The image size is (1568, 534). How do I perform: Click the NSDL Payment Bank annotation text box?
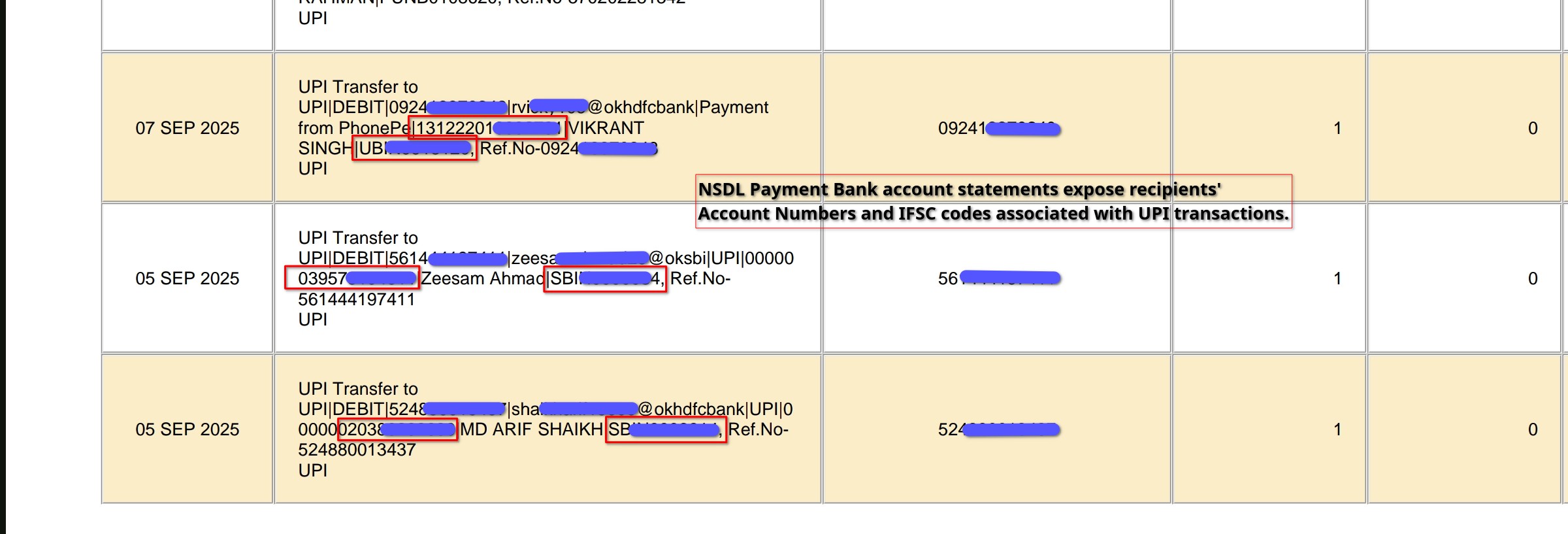993,201
